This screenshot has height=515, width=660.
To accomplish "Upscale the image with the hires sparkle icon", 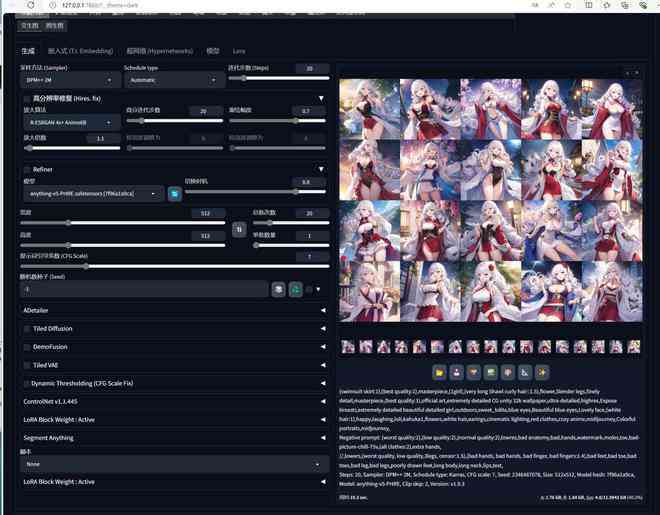I will pyautogui.click(x=542, y=372).
